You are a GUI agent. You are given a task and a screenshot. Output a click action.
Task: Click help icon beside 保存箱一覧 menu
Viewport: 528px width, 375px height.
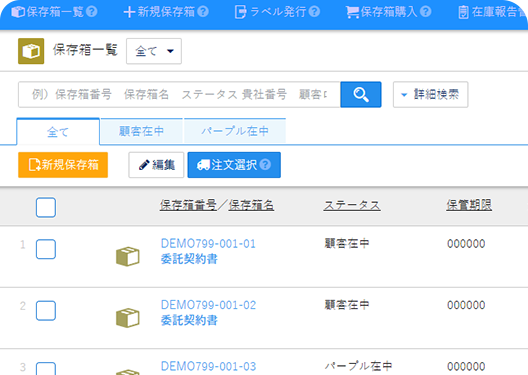92,12
